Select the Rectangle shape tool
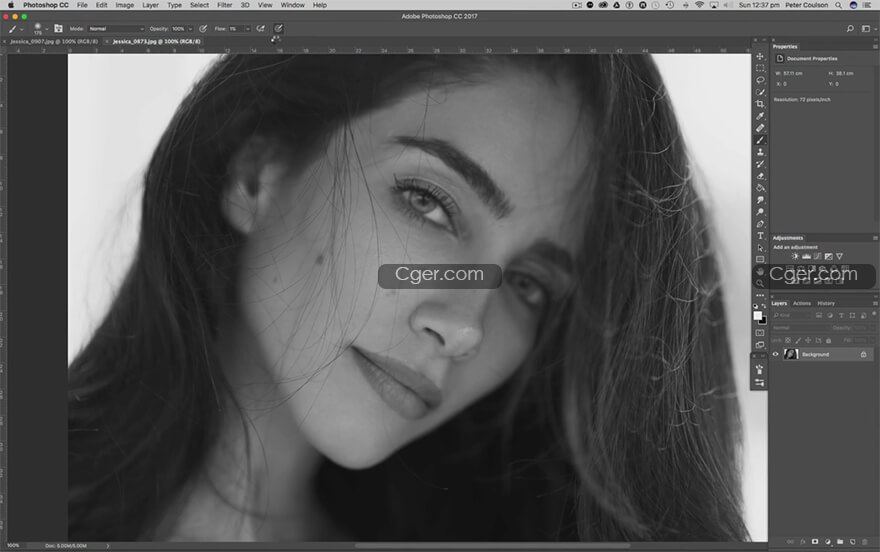Image resolution: width=880 pixels, height=552 pixels. coord(760,260)
